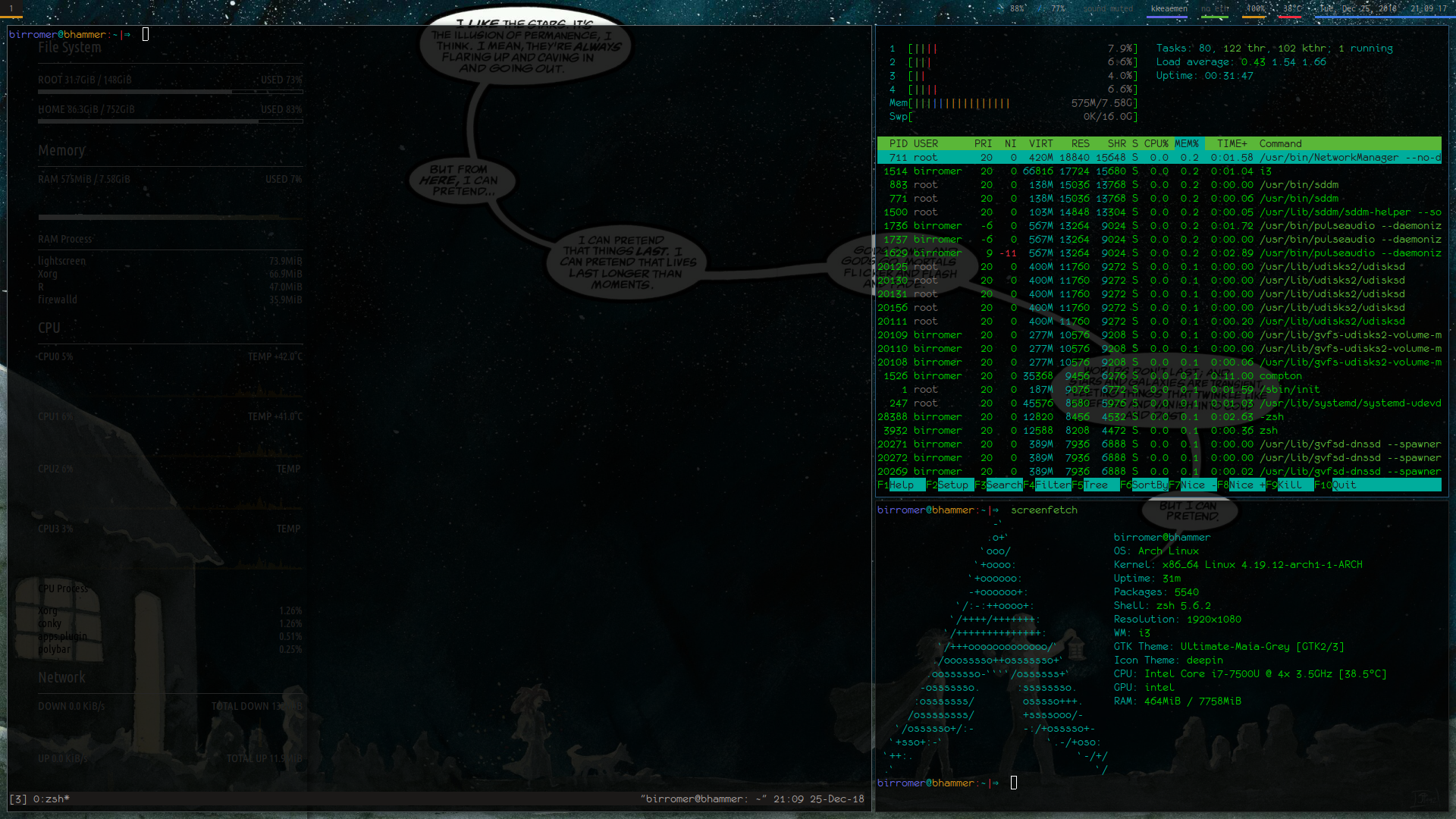
Task: Click the tmux 0:zsh window tab
Action: pos(51,799)
